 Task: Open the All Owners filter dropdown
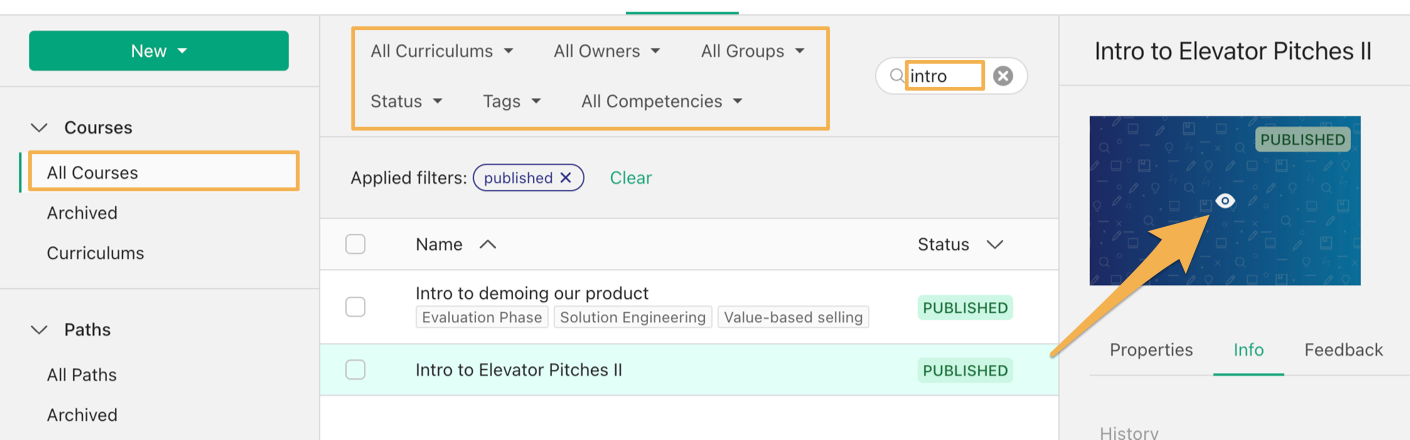607,51
